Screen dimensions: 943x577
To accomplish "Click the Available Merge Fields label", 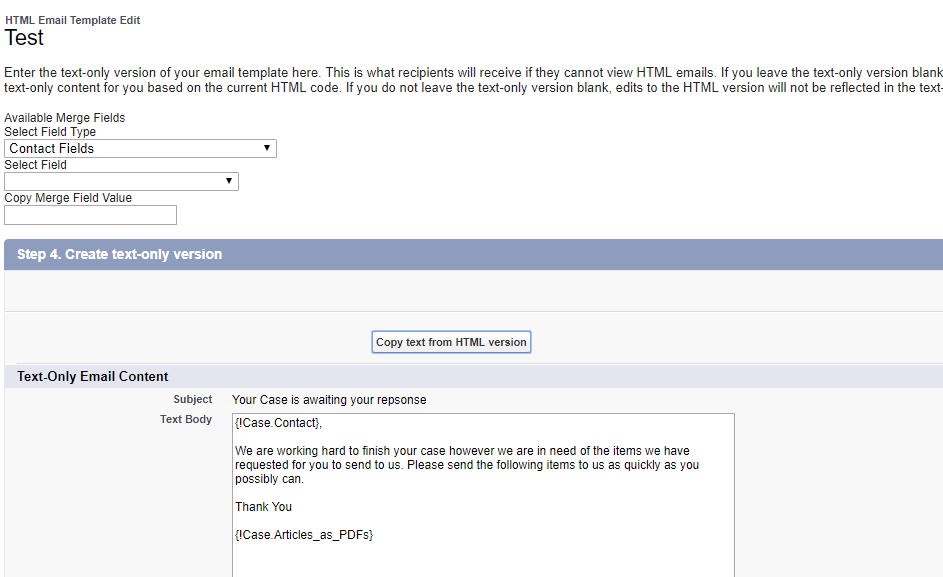I will tap(64, 117).
